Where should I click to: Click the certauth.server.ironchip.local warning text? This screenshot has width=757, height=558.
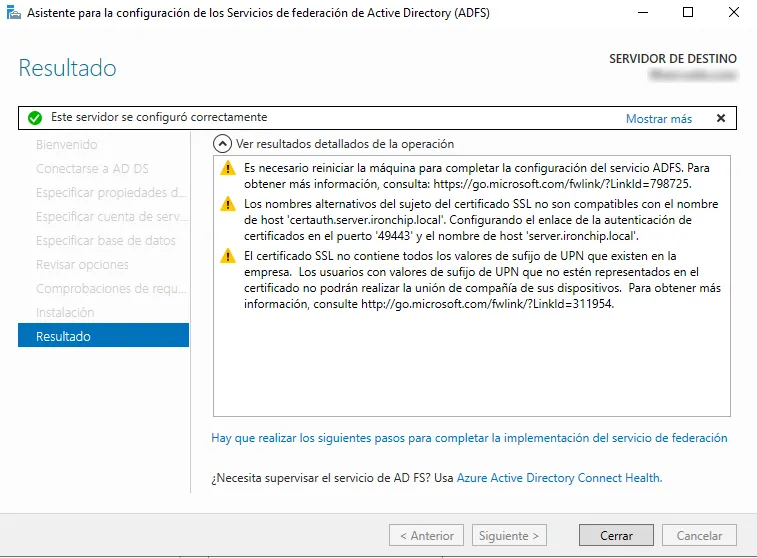coord(481,220)
